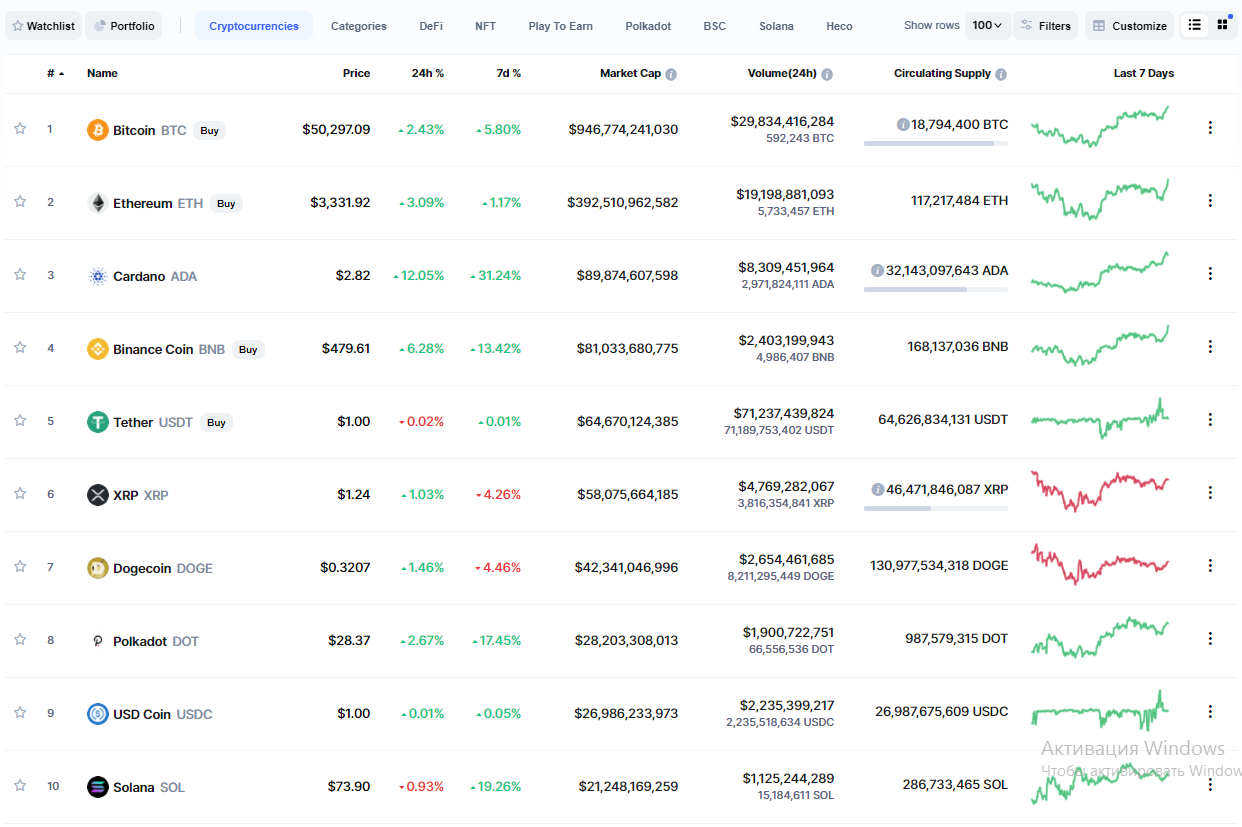Screen dimensions: 1242x827
Task: Toggle the watchlist star for XRP
Action: point(20,493)
